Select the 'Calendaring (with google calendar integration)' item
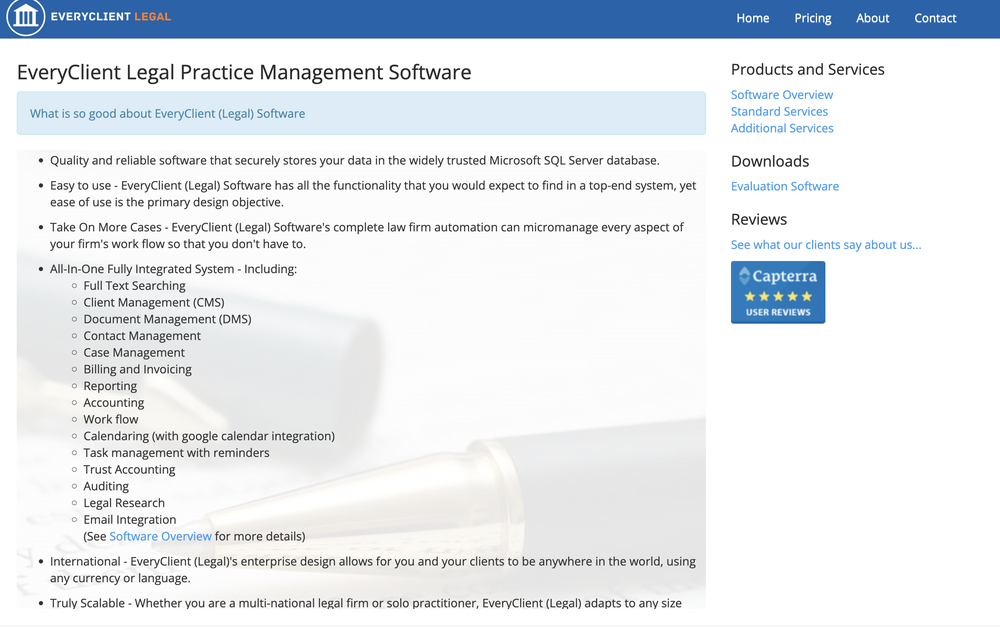This screenshot has width=1000, height=629. point(209,436)
